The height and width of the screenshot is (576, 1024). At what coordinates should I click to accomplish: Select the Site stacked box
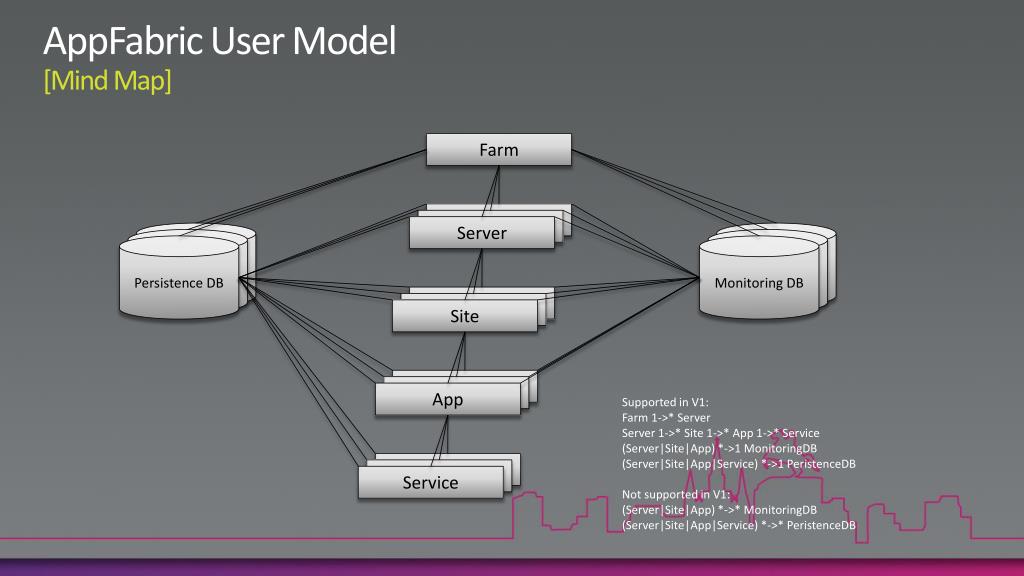[465, 316]
